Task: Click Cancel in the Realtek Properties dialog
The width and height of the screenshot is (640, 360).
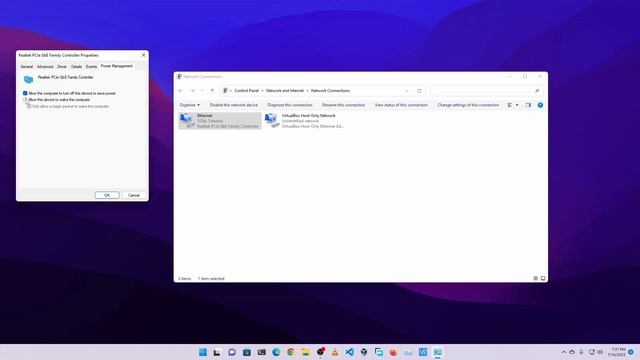Action: pos(134,195)
